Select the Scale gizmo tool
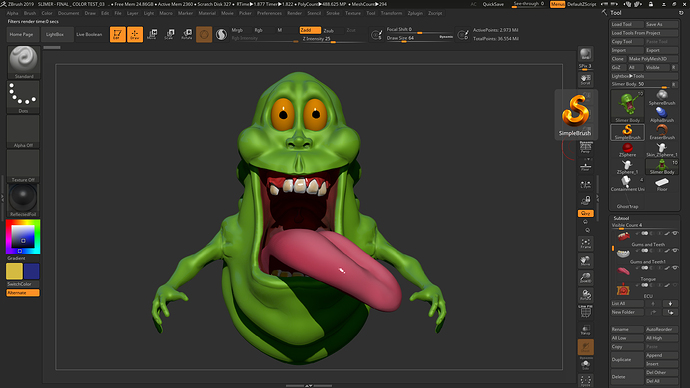This screenshot has height=388, width=690. [169, 34]
